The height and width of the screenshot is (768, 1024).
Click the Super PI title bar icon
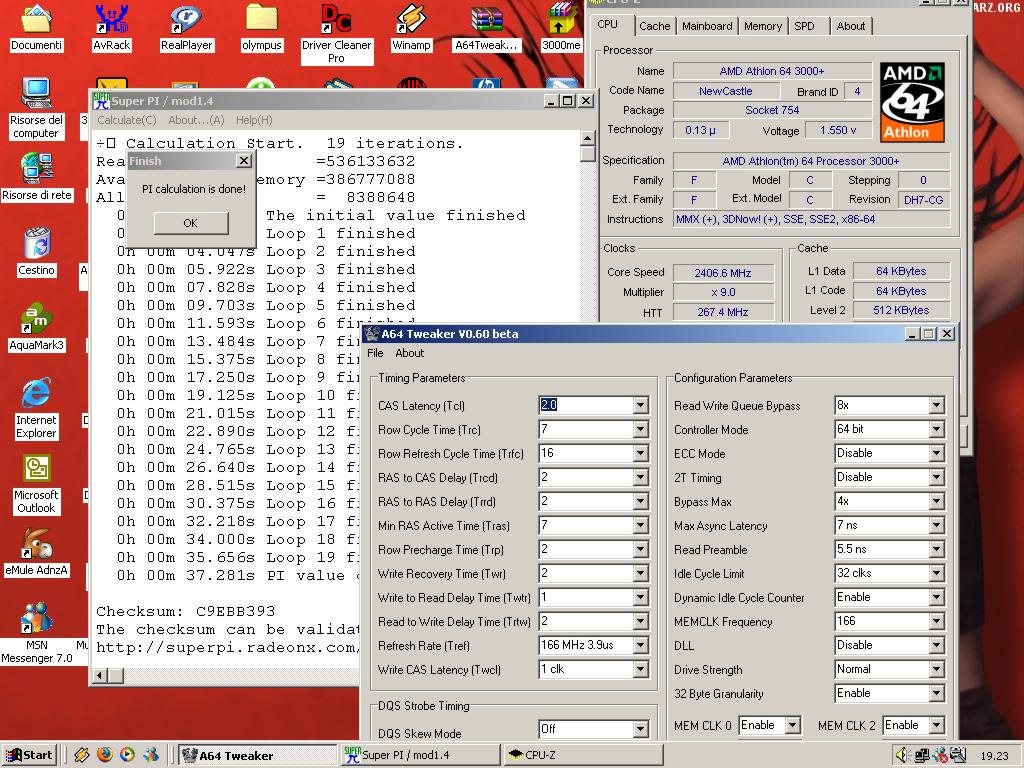pyautogui.click(x=101, y=101)
